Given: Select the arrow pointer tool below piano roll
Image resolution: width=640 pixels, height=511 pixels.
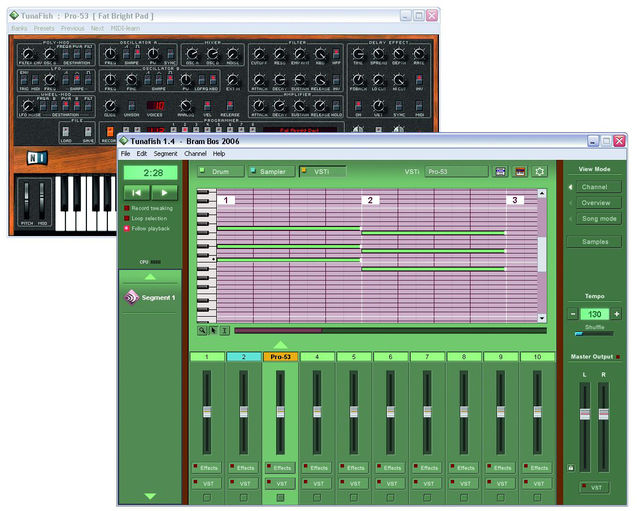Looking at the screenshot, I should point(213,331).
